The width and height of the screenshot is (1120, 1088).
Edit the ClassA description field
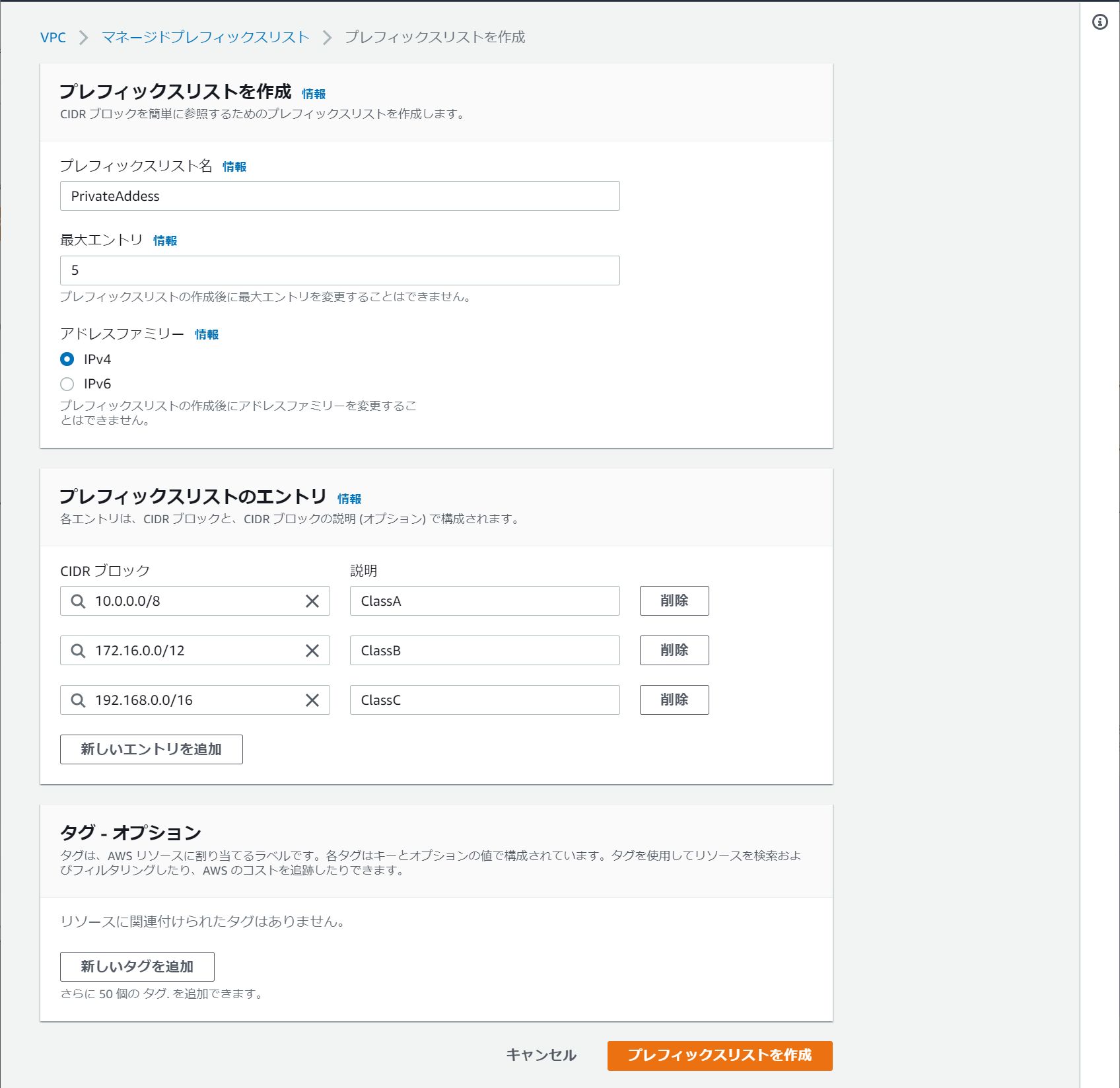tap(485, 601)
